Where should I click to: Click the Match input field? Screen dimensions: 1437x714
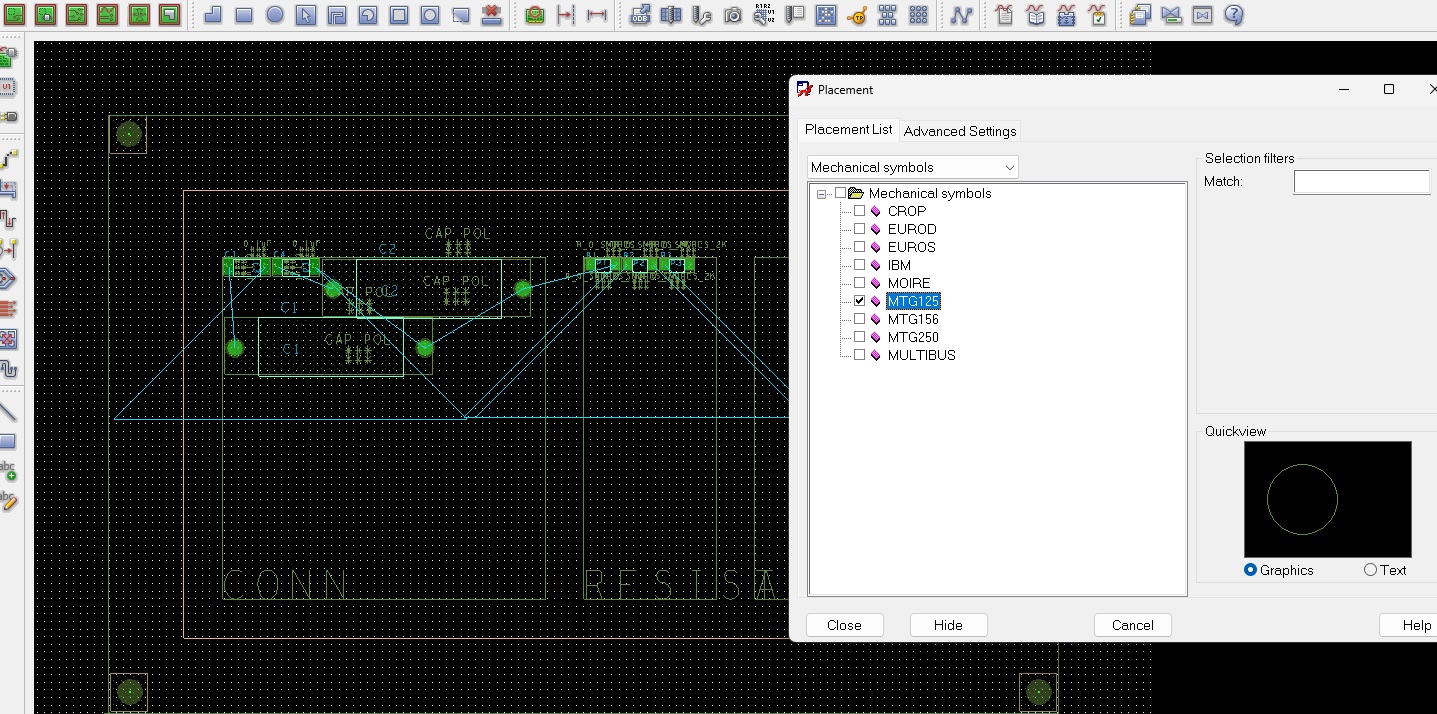[x=1361, y=182]
